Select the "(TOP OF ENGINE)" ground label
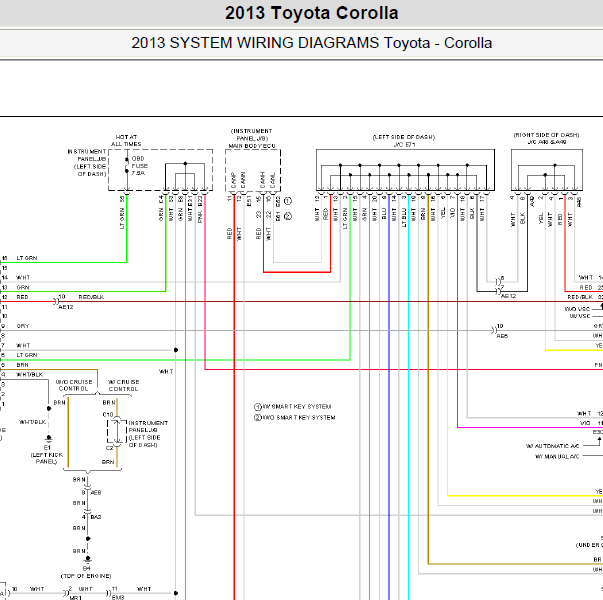603x600 pixels. [x=86, y=576]
